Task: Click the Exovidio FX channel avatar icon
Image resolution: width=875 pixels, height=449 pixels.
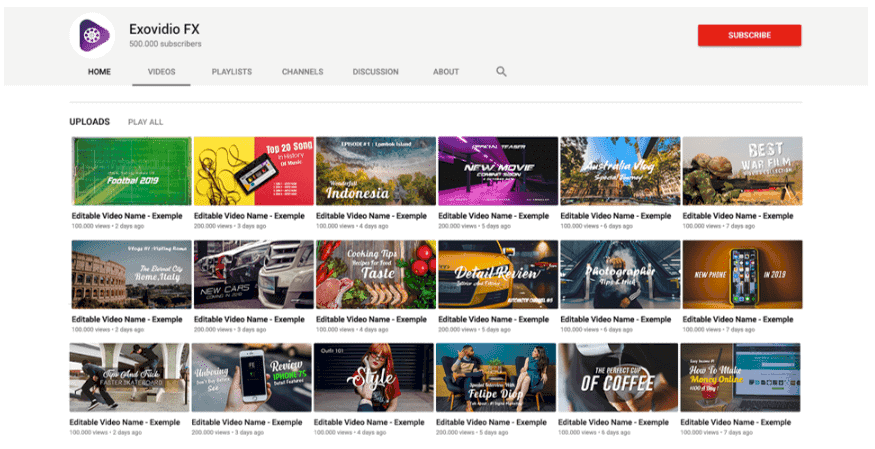Action: pyautogui.click(x=92, y=35)
